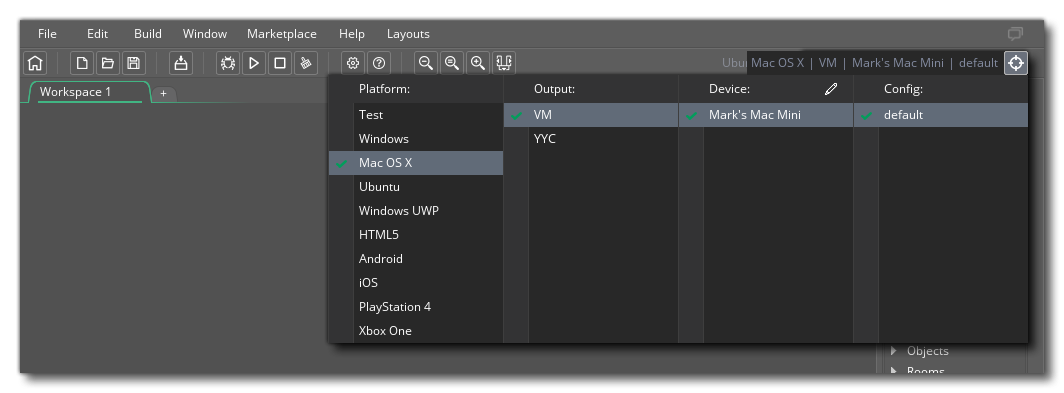This screenshot has width=1064, height=393.
Task: Select the Xbox One platform
Action: tap(416, 331)
